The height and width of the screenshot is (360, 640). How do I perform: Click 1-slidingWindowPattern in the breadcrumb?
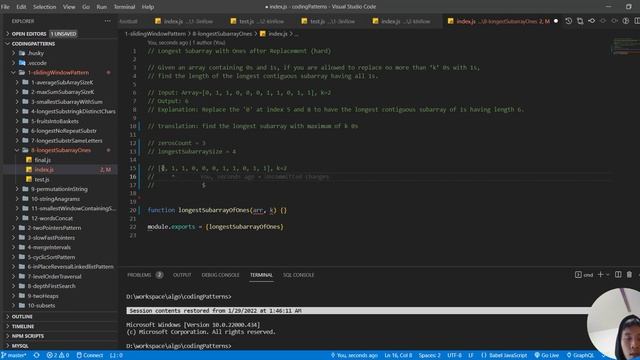point(155,33)
